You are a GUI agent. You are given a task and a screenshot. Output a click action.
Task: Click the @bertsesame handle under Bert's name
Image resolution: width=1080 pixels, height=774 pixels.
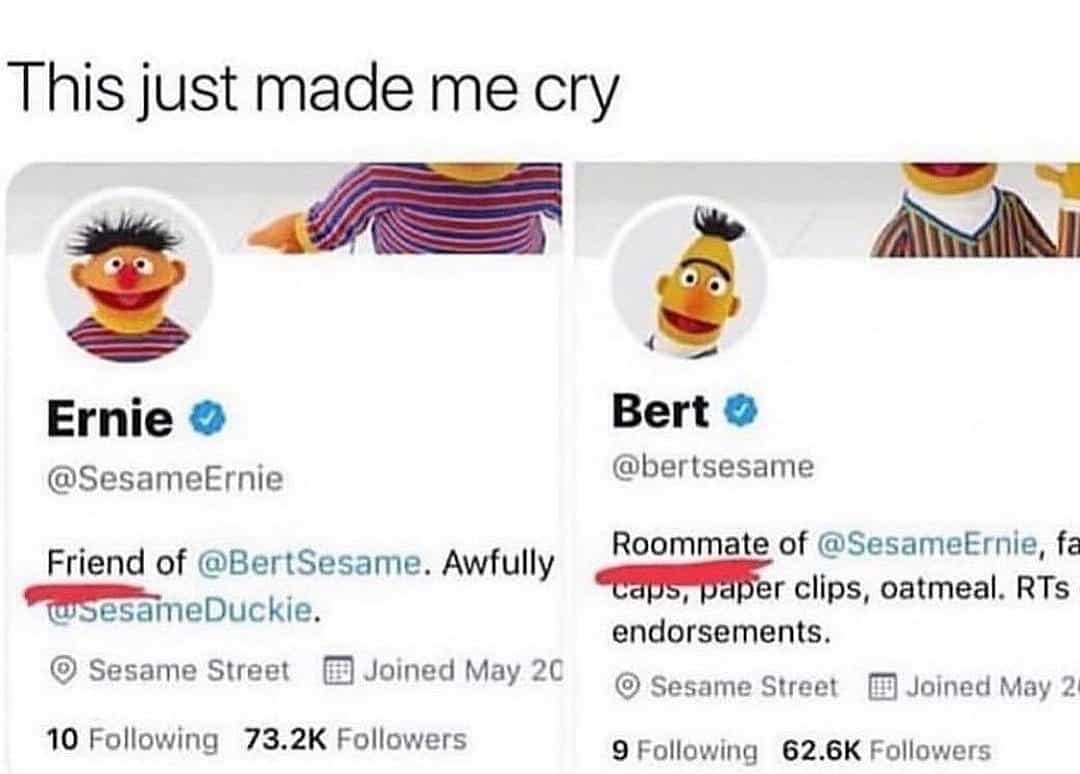pyautogui.click(x=713, y=466)
